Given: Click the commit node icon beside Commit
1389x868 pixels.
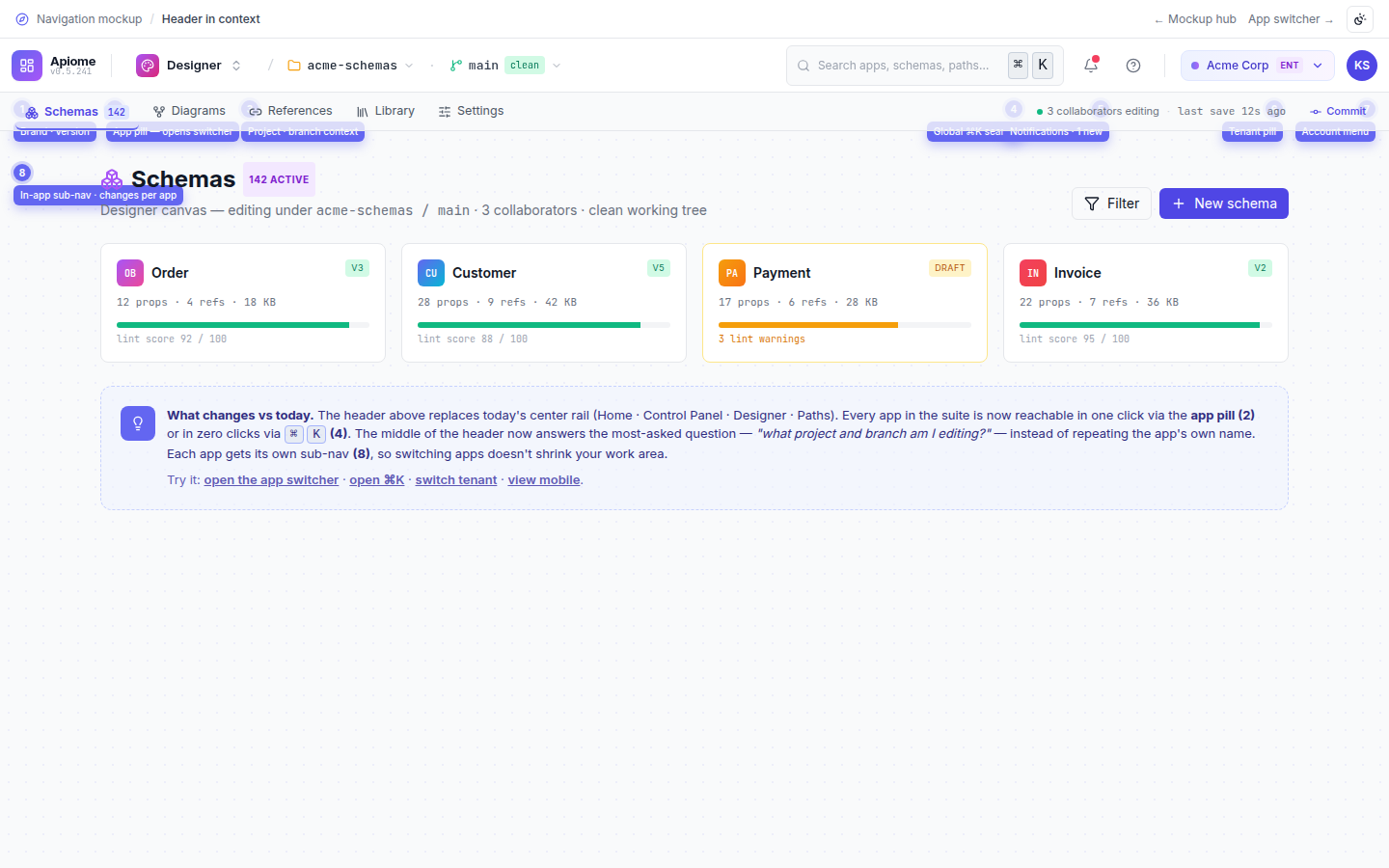Looking at the screenshot, I should click(1316, 112).
